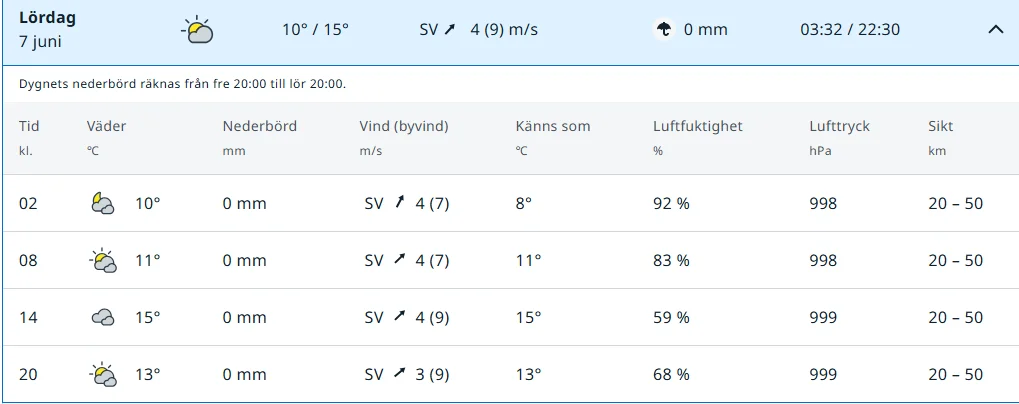Click the wind arrow in the 14 row
Viewport: 1019px width, 404px height.
tap(400, 317)
